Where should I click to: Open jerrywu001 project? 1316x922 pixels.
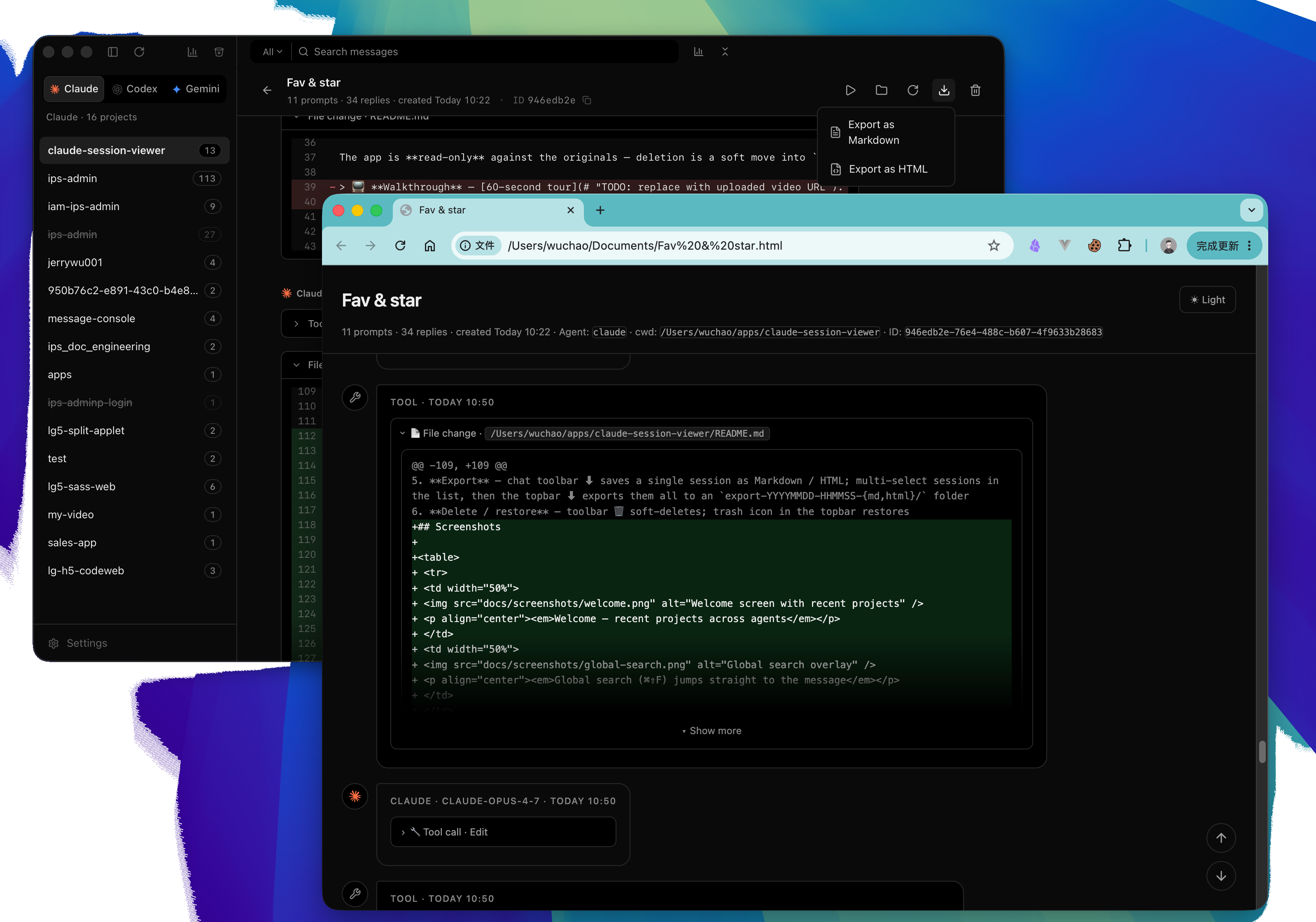[x=135, y=262]
